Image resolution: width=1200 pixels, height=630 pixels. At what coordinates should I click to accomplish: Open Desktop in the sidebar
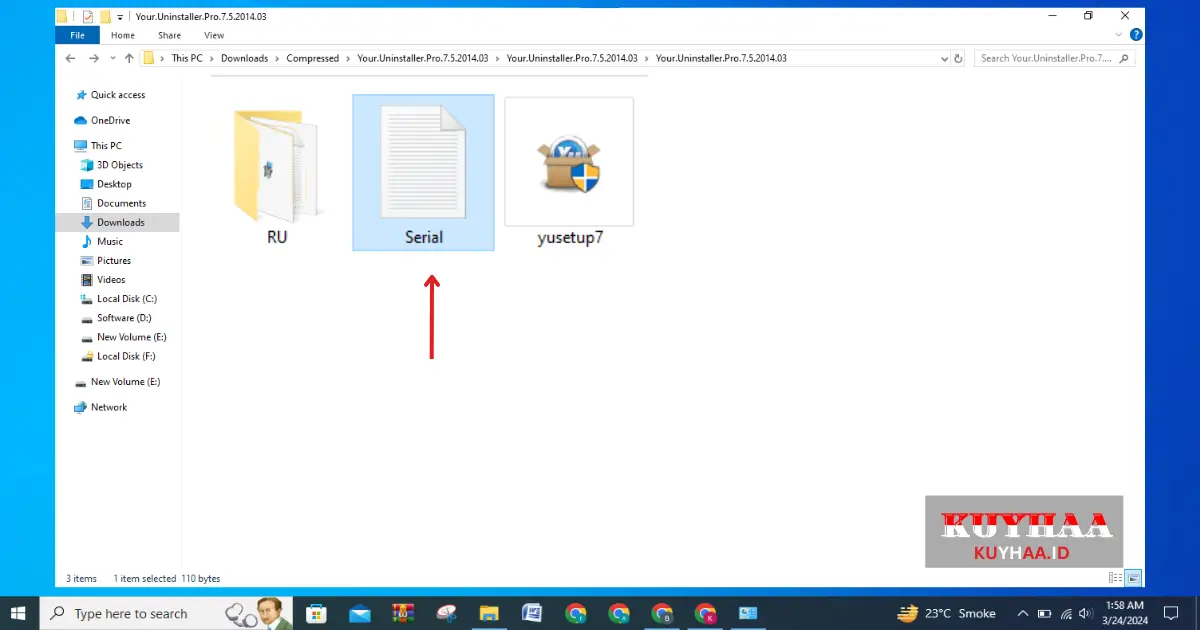106,184
